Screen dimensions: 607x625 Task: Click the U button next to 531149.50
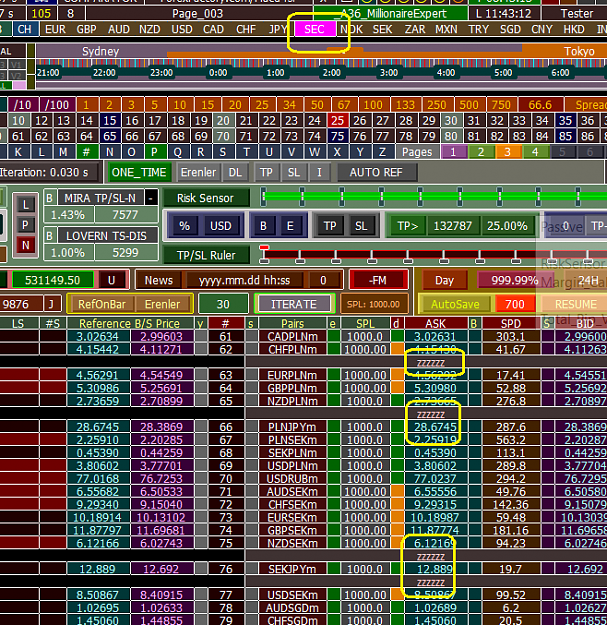112,280
